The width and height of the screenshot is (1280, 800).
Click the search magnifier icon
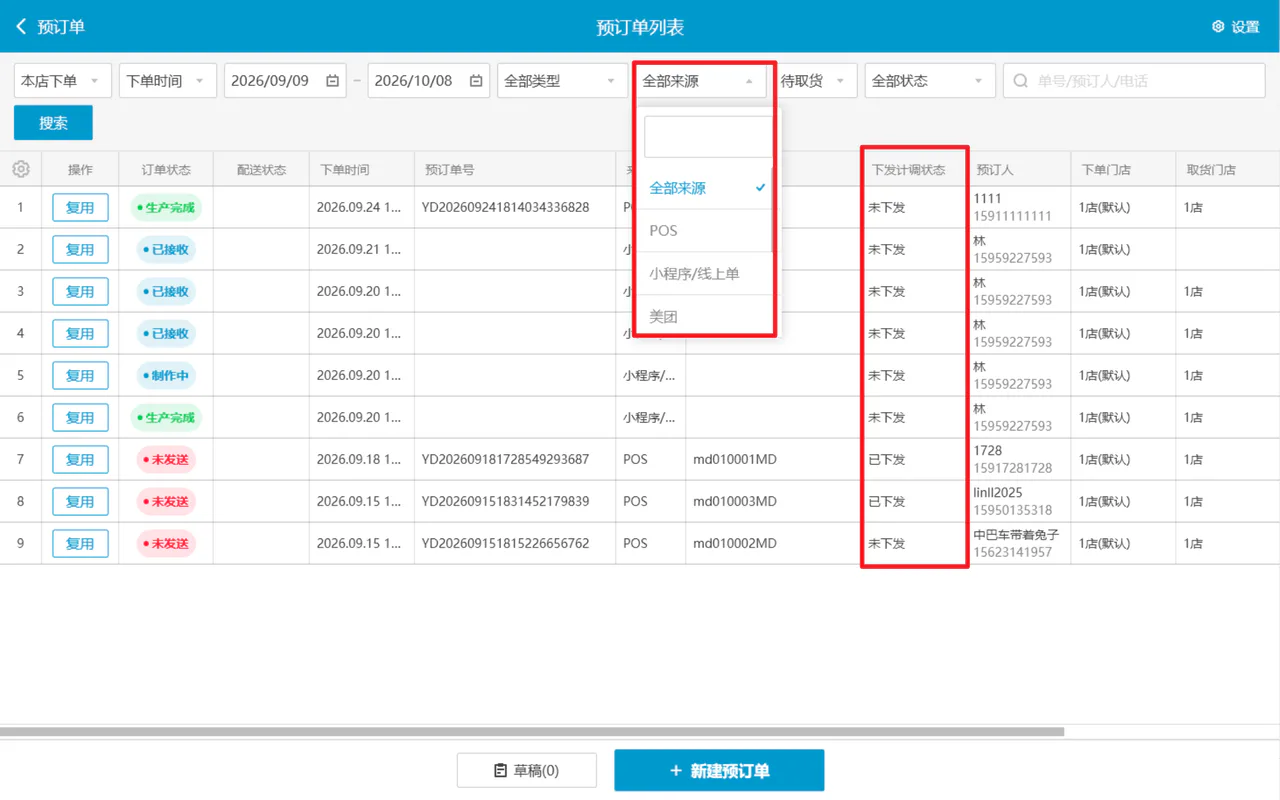[1021, 81]
